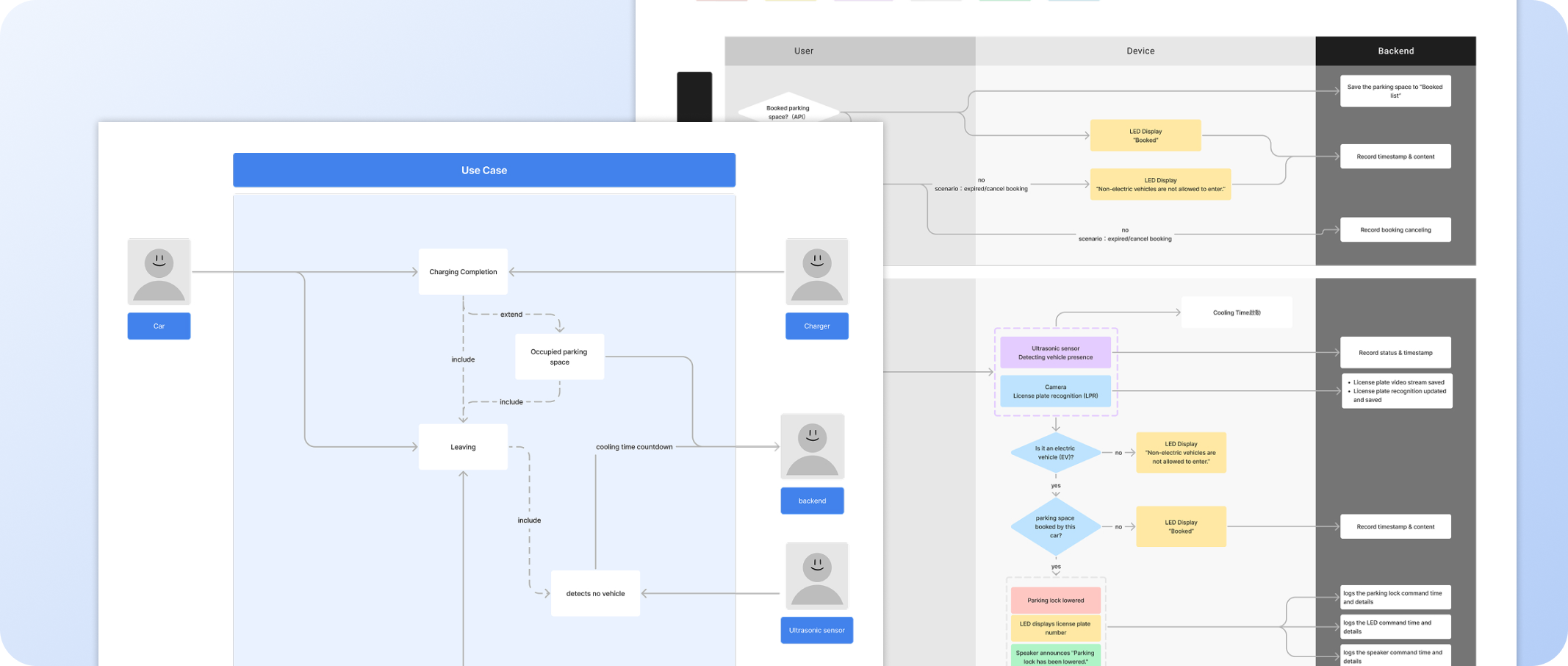Click the extend connector label
This screenshot has width=1568, height=666.
(x=511, y=314)
